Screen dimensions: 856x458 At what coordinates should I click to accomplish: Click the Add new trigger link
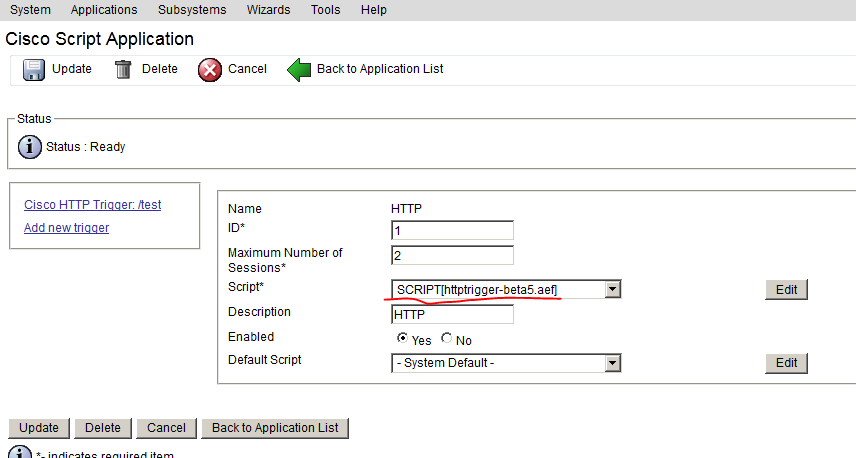(x=67, y=228)
